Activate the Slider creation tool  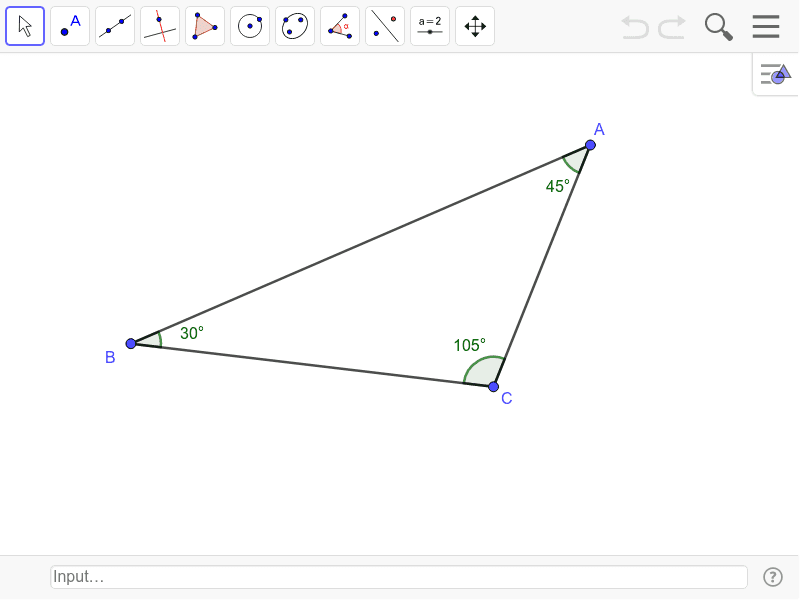coord(430,25)
